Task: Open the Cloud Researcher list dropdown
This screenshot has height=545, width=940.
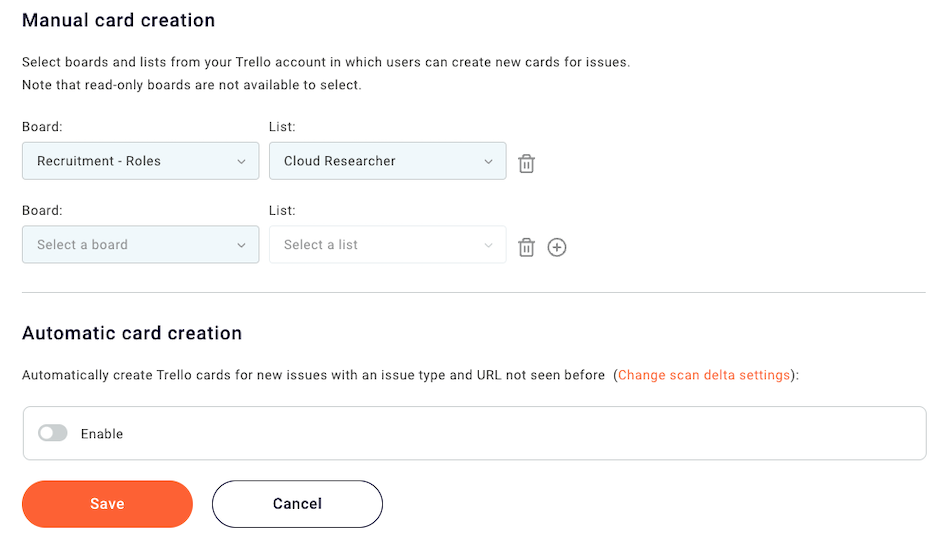Action: click(x=387, y=161)
